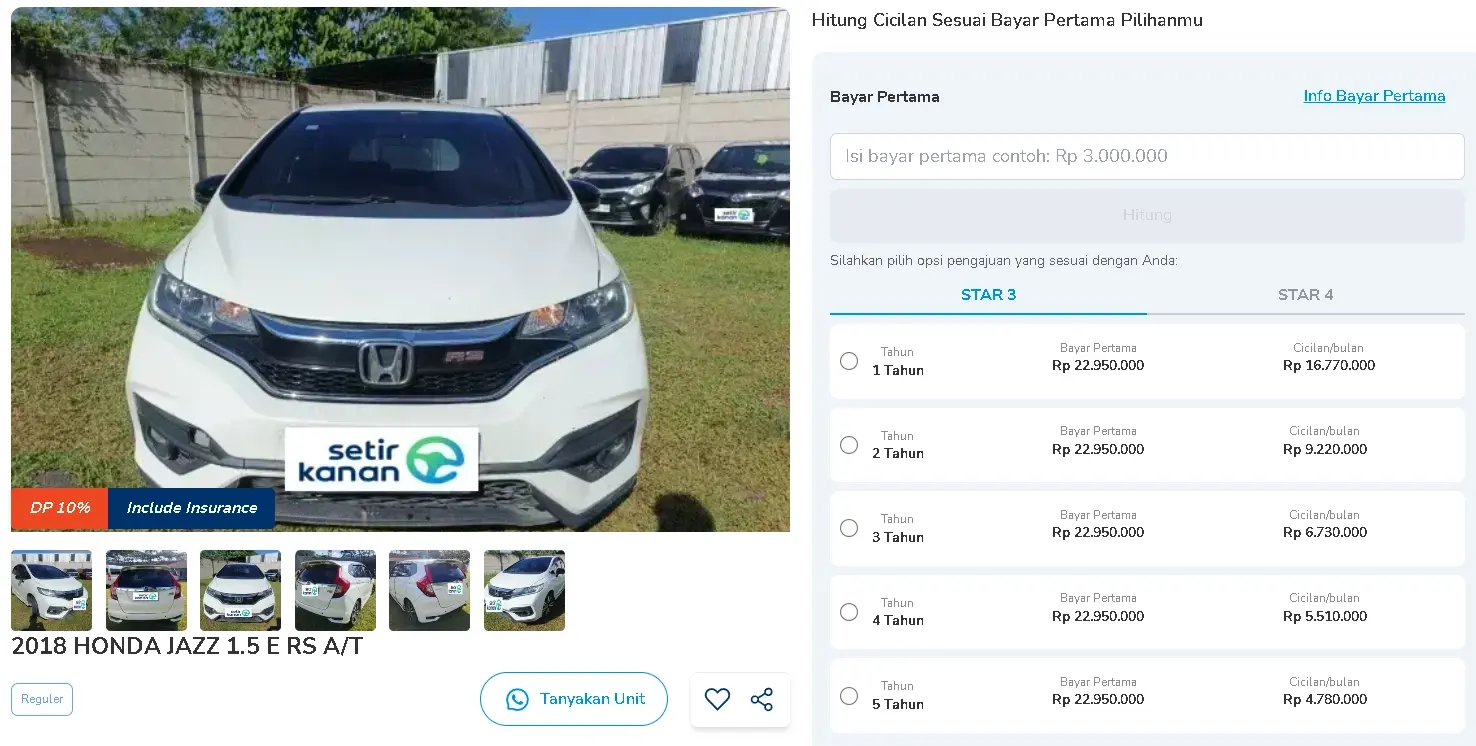The height and width of the screenshot is (746, 1476).
Task: Click WhatsApp icon in Tanyakan Unit button
Action: pyautogui.click(x=517, y=699)
